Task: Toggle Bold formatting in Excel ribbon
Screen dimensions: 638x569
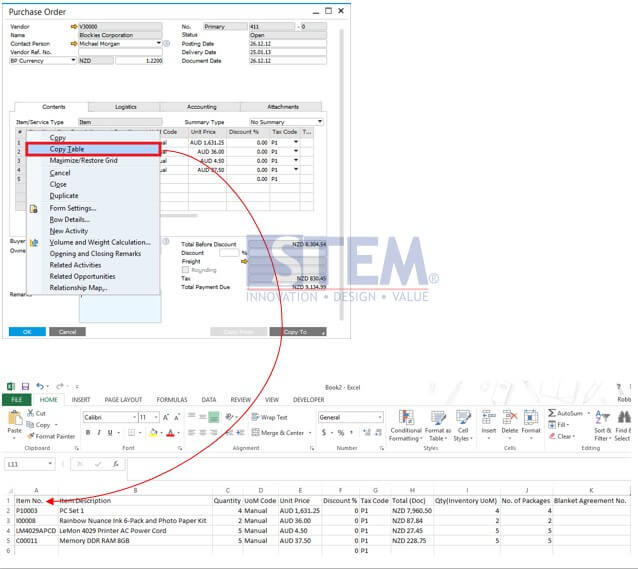Action: [x=88, y=433]
